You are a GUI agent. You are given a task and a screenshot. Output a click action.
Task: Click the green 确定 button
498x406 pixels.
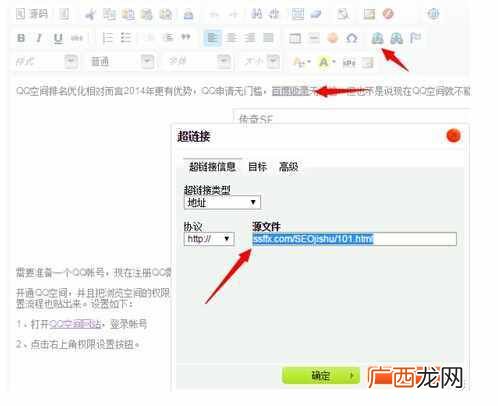click(x=321, y=376)
